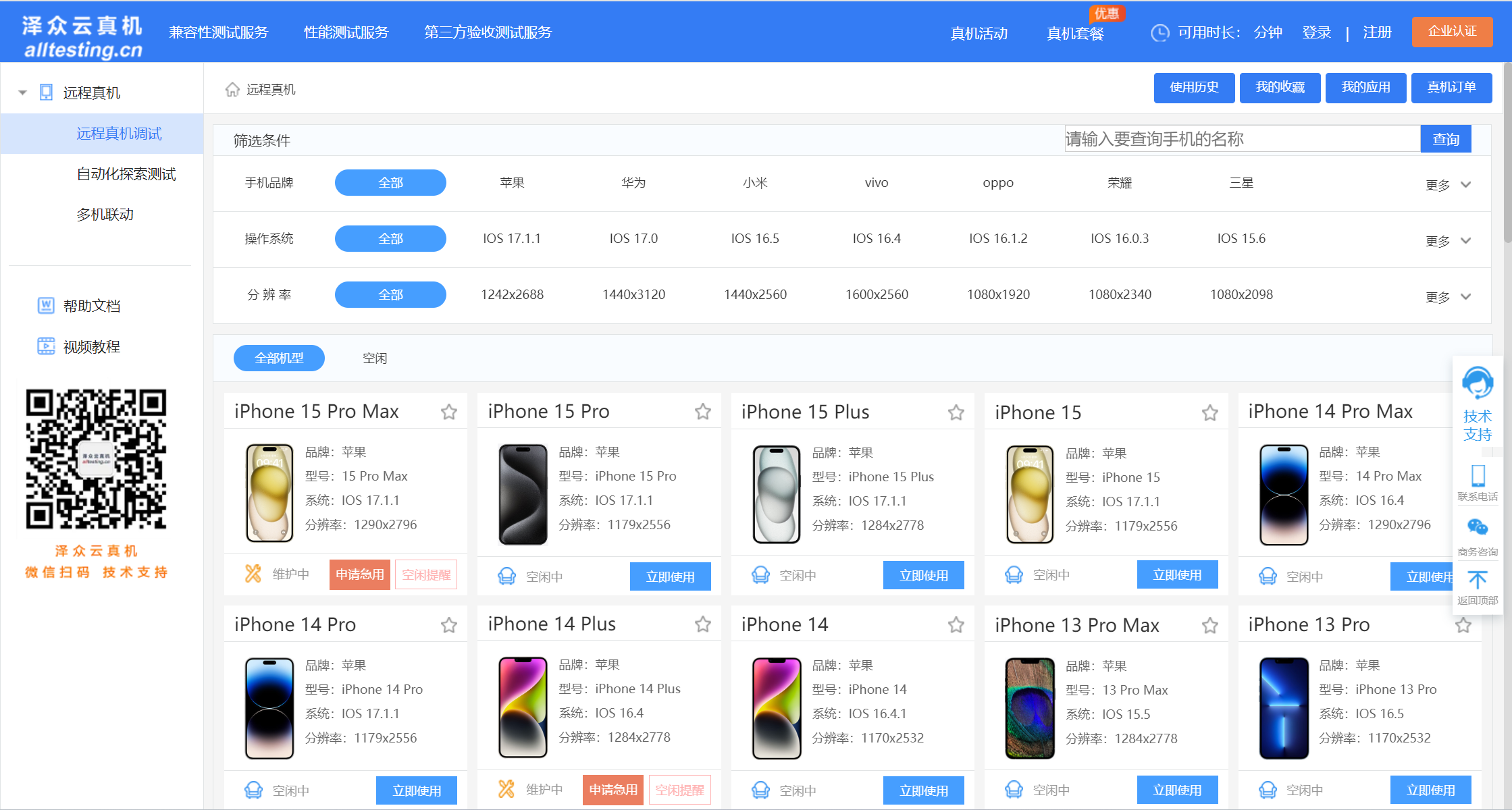Click the 联系电话 phone icon
Screen dimensions: 1512x810
1478,476
